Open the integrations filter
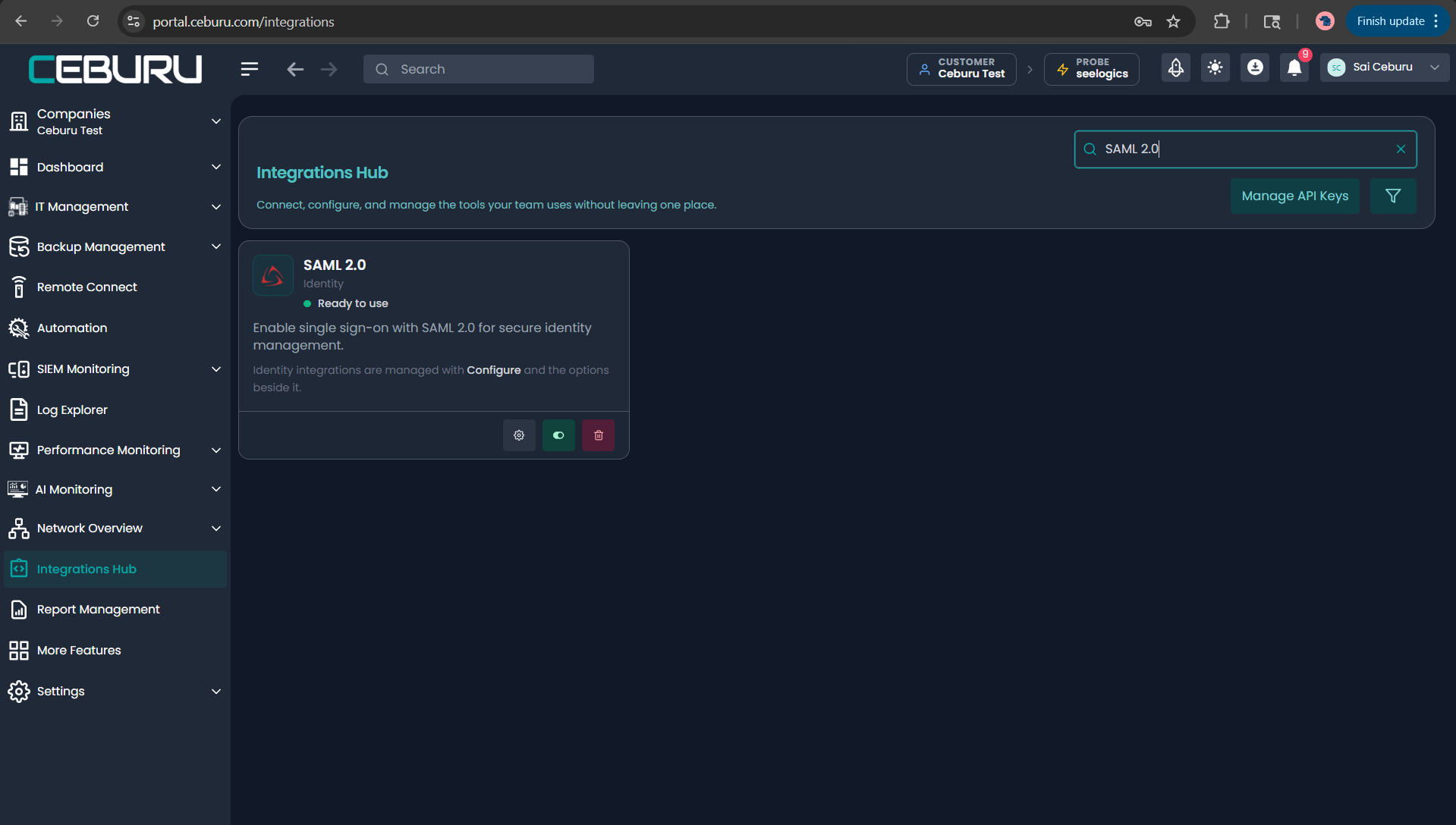Image resolution: width=1456 pixels, height=825 pixels. coord(1393,196)
